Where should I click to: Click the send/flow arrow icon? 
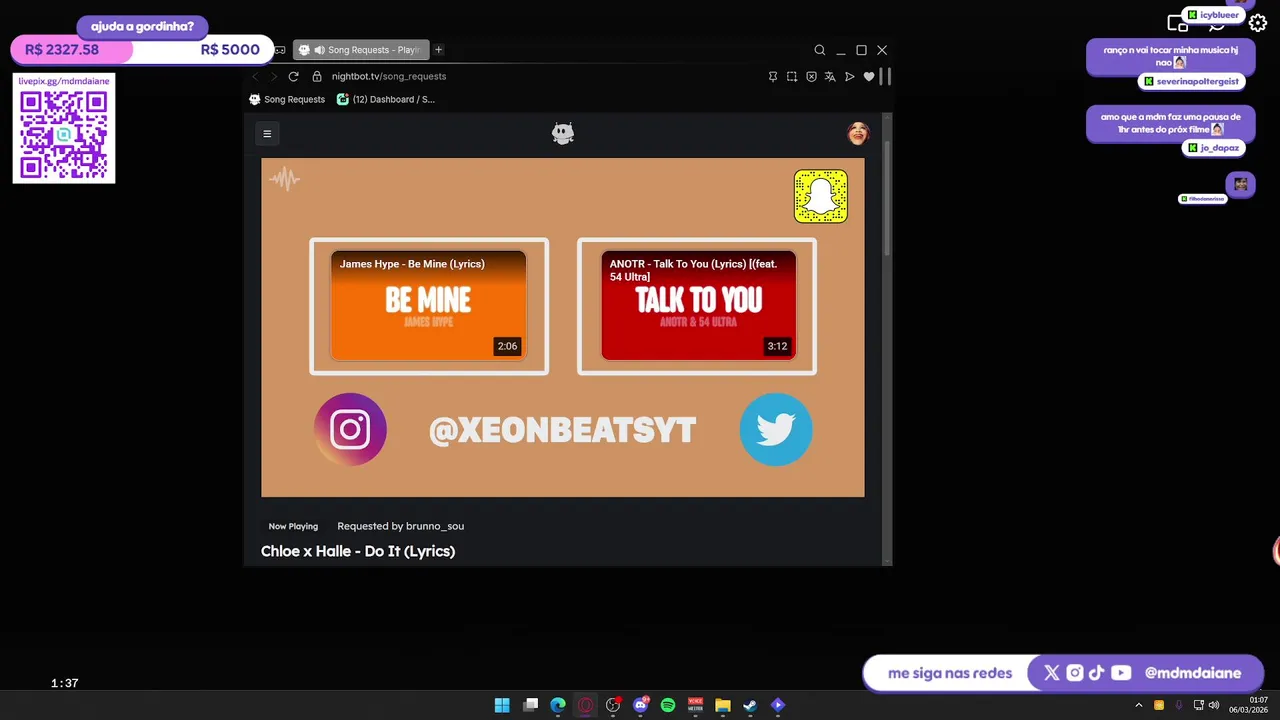click(x=850, y=76)
